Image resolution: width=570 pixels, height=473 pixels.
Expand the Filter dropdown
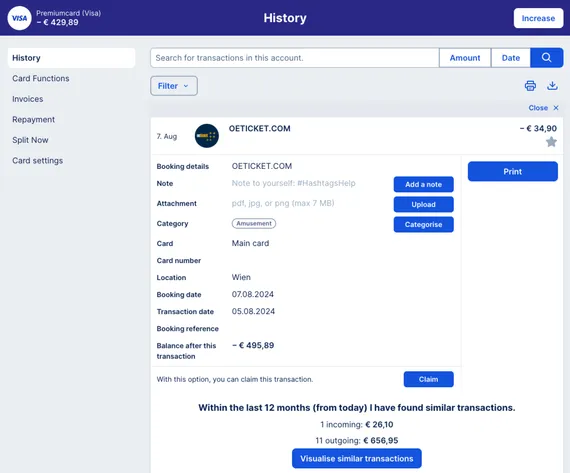click(x=174, y=86)
